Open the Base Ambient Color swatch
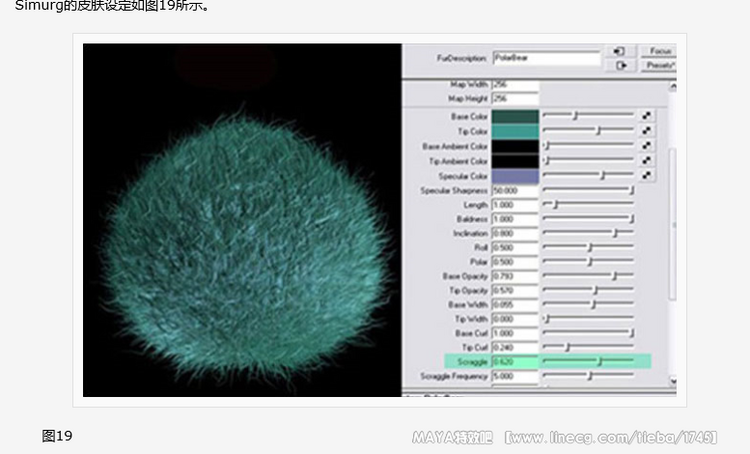The width and height of the screenshot is (750, 454). [x=515, y=146]
